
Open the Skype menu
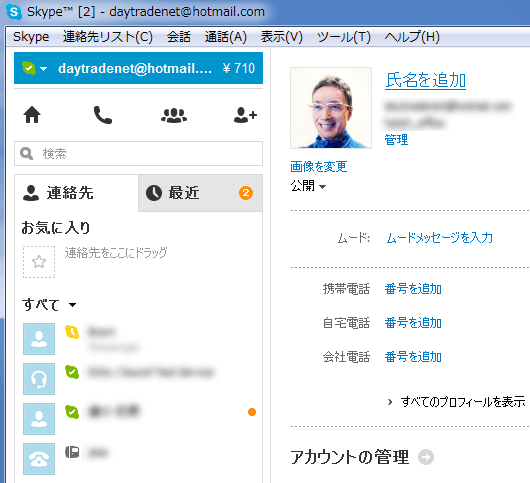click(31, 37)
